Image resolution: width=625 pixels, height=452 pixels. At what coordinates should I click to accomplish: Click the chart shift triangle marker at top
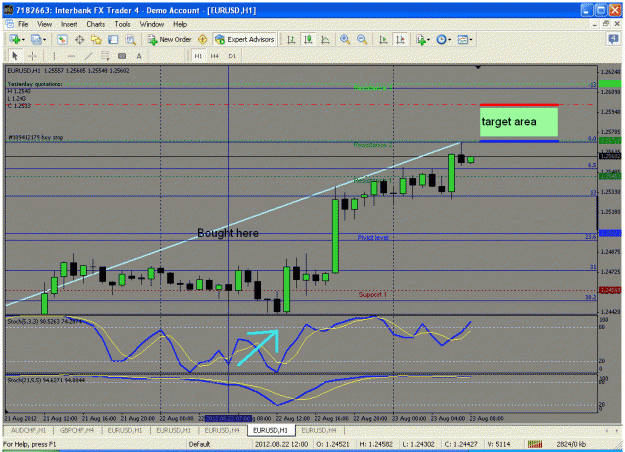pyautogui.click(x=478, y=67)
